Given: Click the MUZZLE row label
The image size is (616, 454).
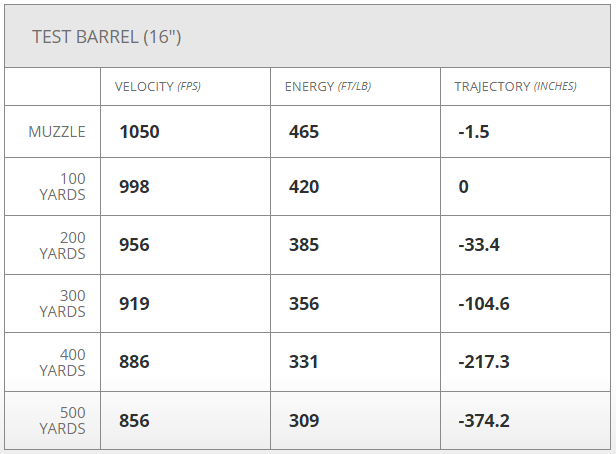Looking at the screenshot, I should [57, 132].
